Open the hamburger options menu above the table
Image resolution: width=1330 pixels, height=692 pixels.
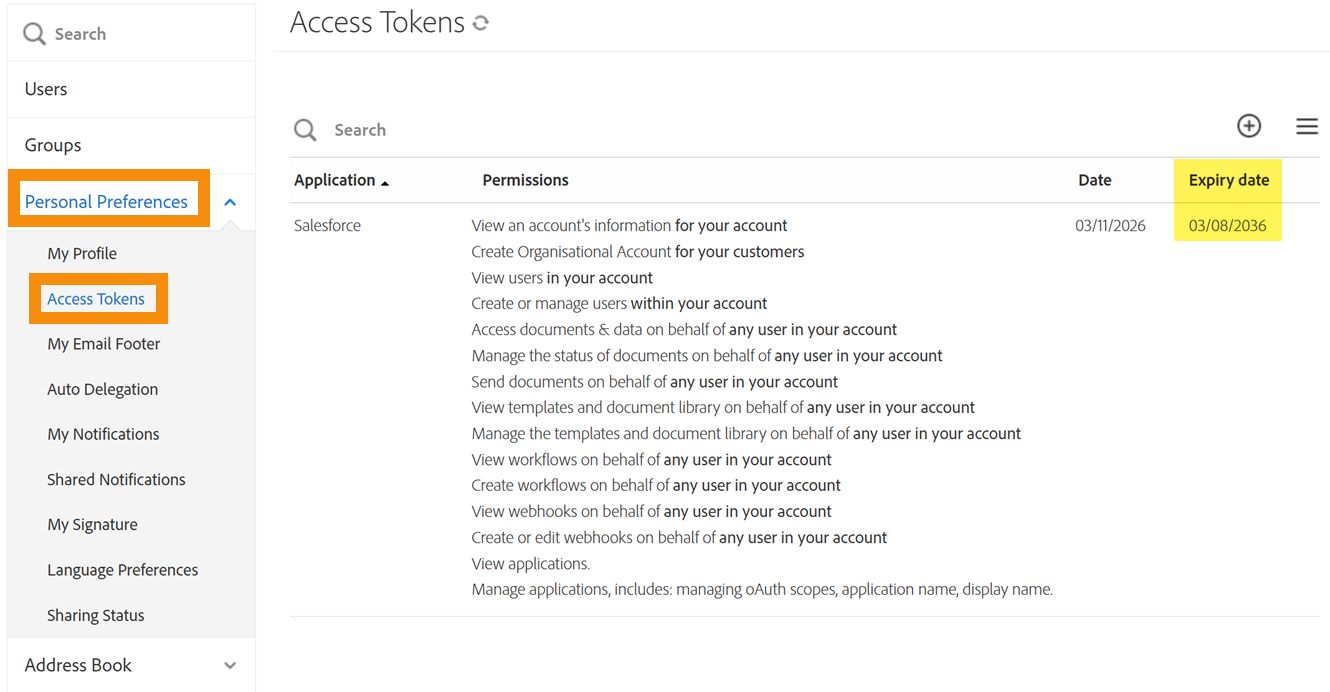pos(1307,126)
